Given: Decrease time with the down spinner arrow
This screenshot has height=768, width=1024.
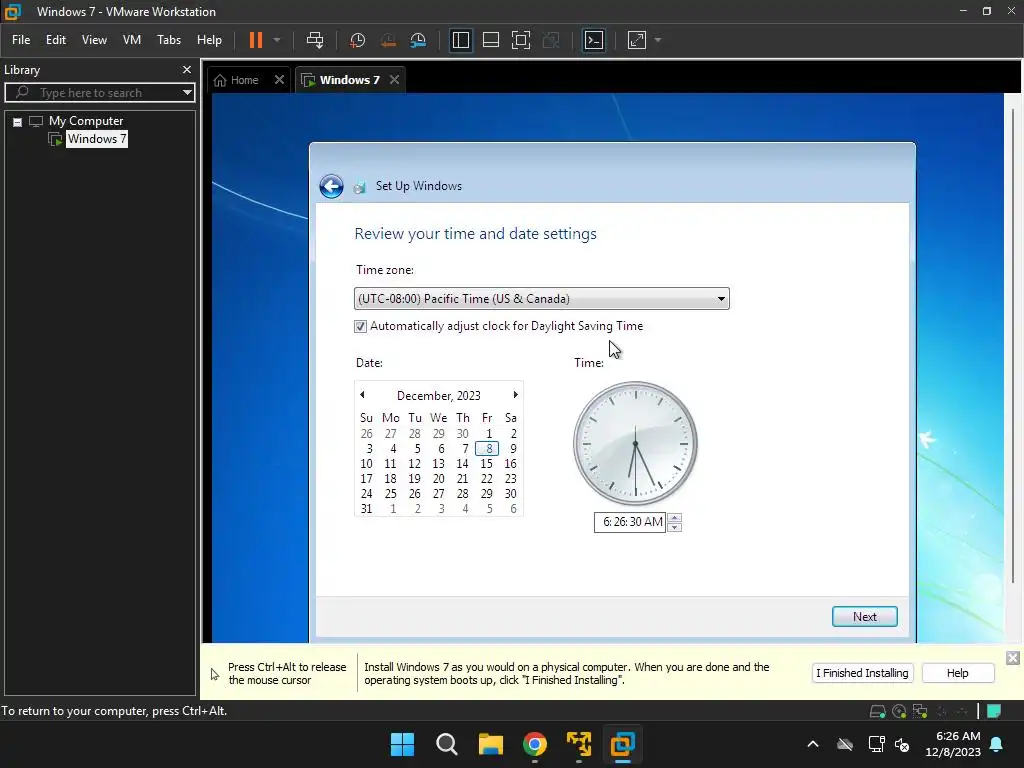Looking at the screenshot, I should [675, 527].
